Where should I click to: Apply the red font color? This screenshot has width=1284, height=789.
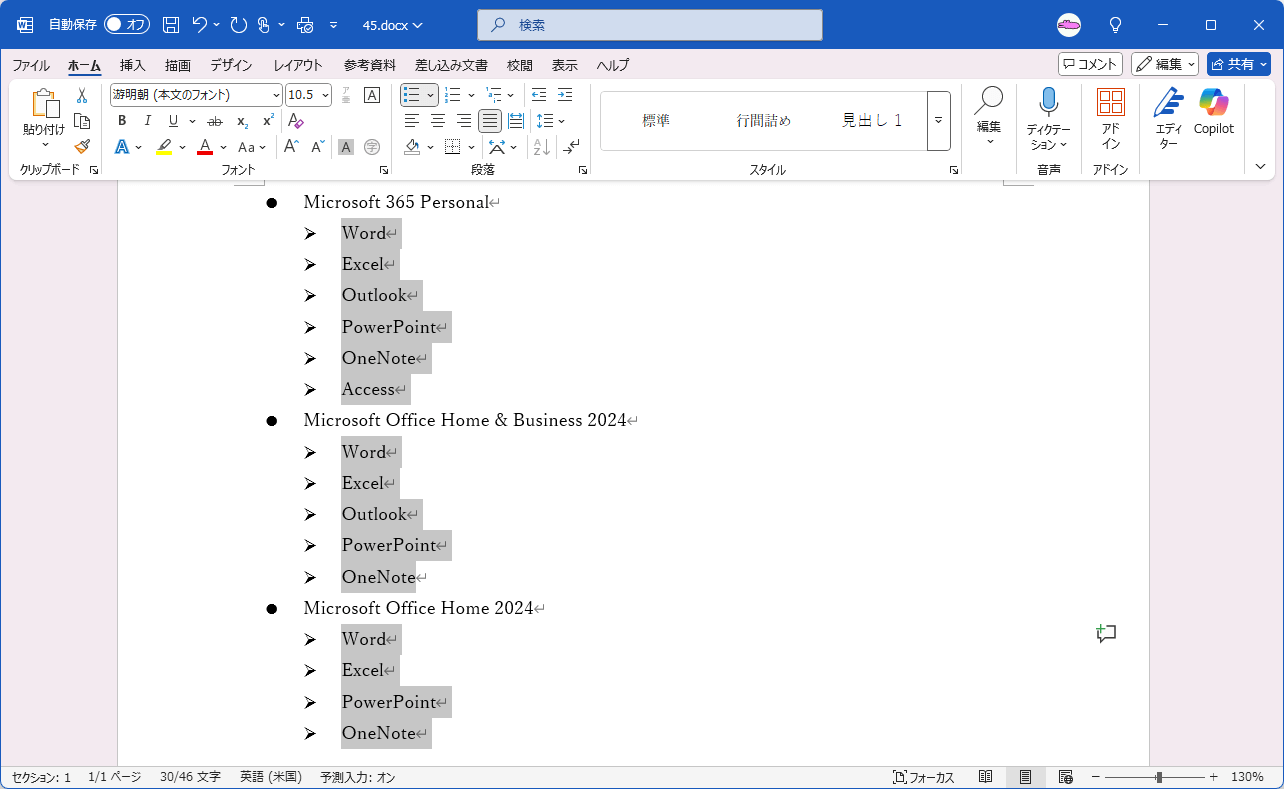pyautogui.click(x=205, y=147)
